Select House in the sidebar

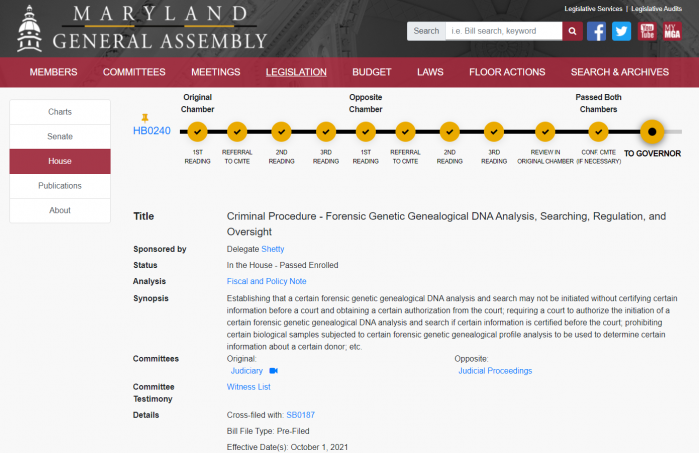click(x=60, y=161)
